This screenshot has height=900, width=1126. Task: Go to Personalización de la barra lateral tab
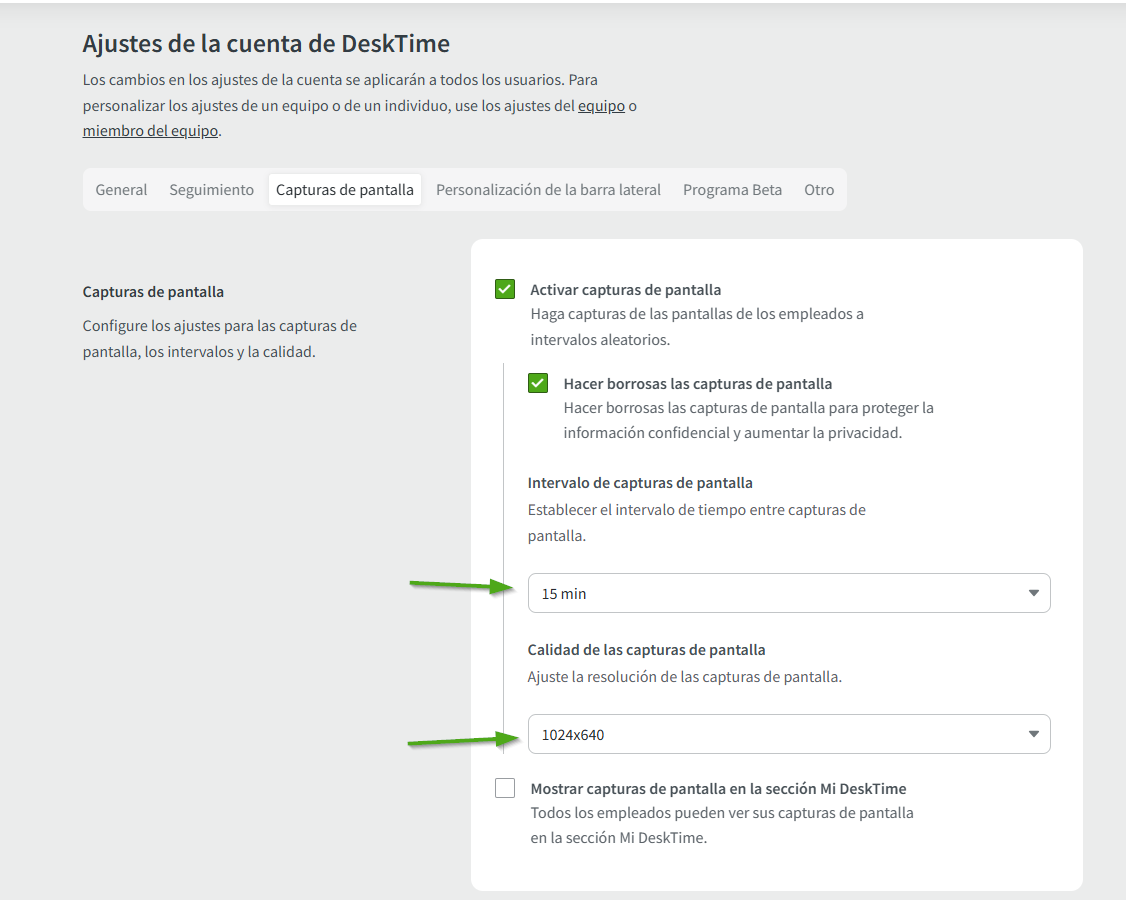(x=548, y=190)
